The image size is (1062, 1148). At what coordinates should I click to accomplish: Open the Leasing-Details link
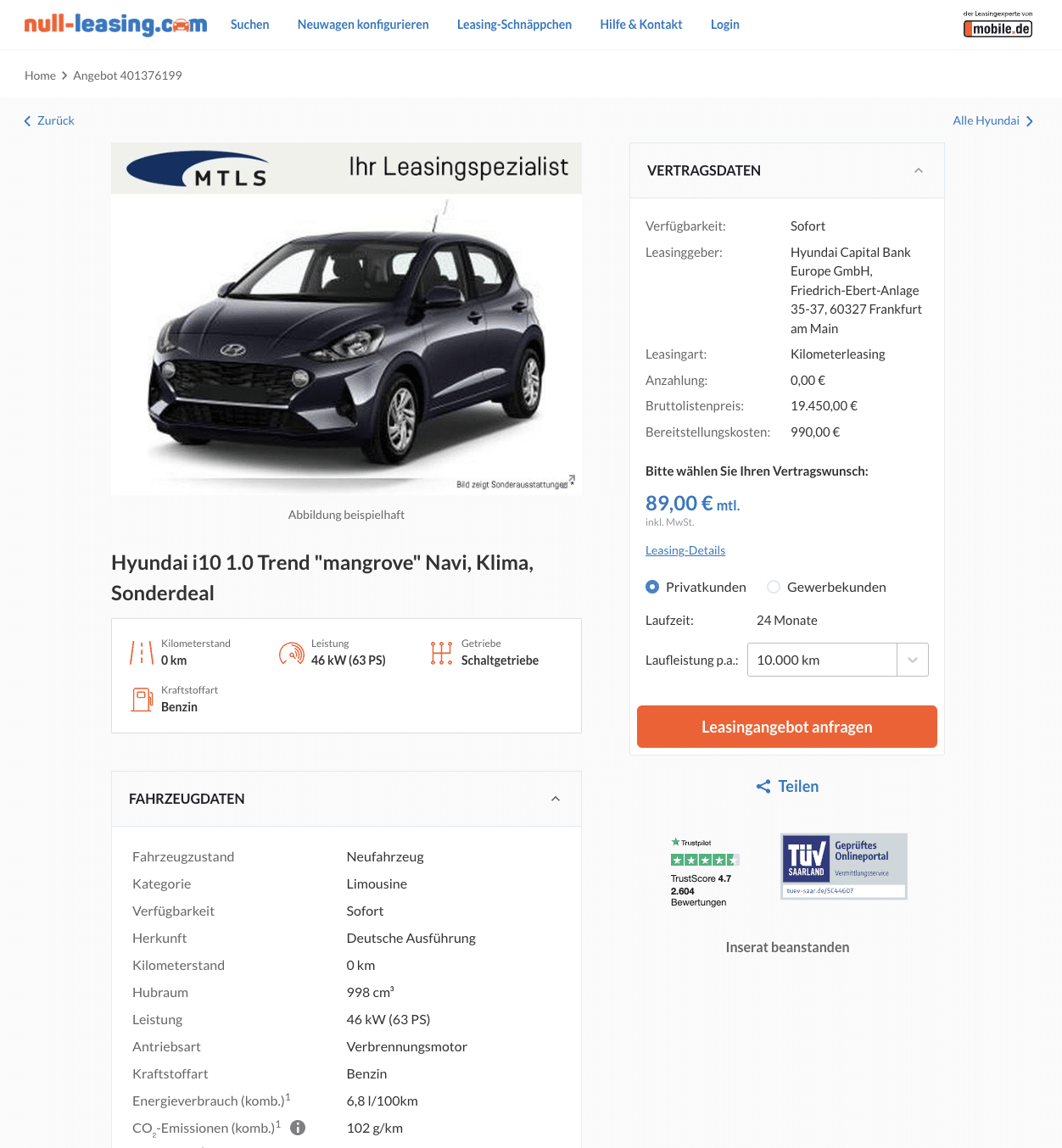(x=685, y=550)
